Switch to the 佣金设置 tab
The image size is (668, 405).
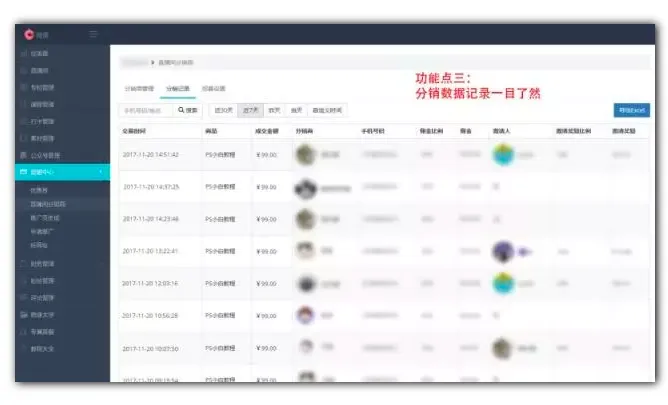click(213, 89)
